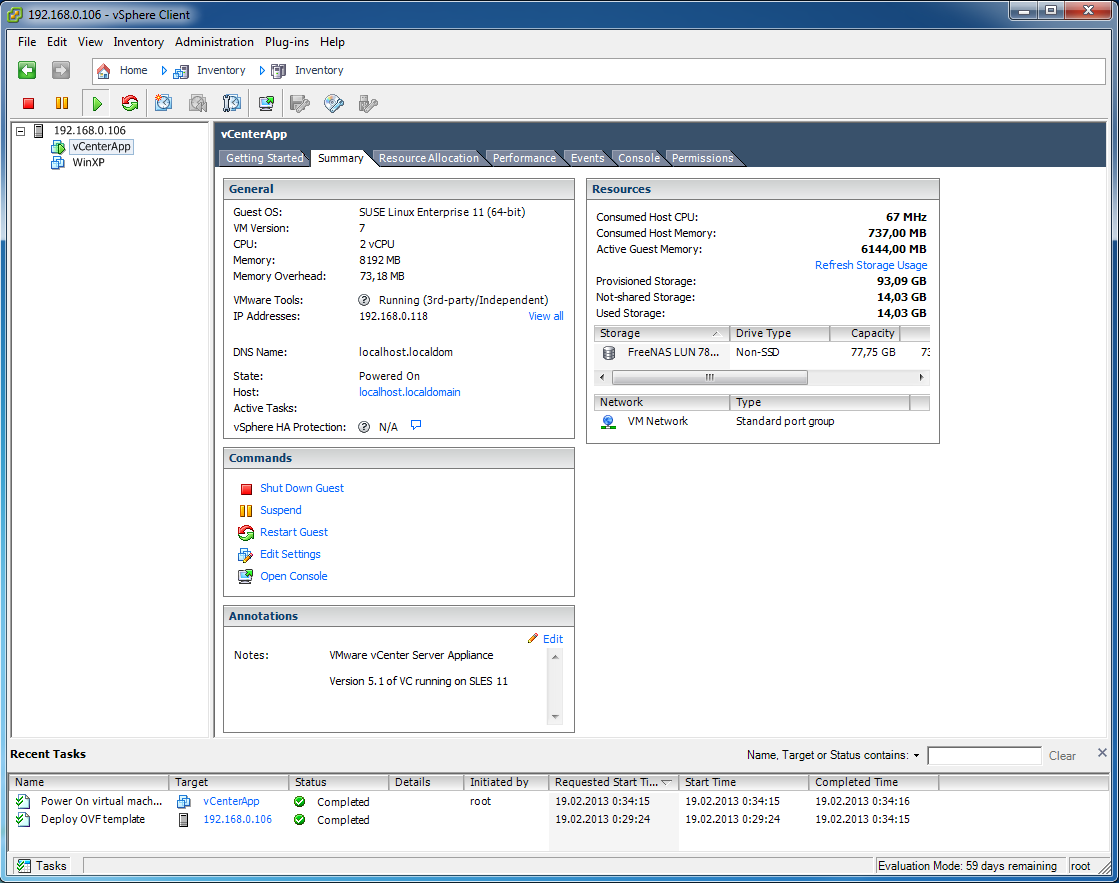Power on VM with green play icon
The image size is (1119, 883).
click(97, 104)
